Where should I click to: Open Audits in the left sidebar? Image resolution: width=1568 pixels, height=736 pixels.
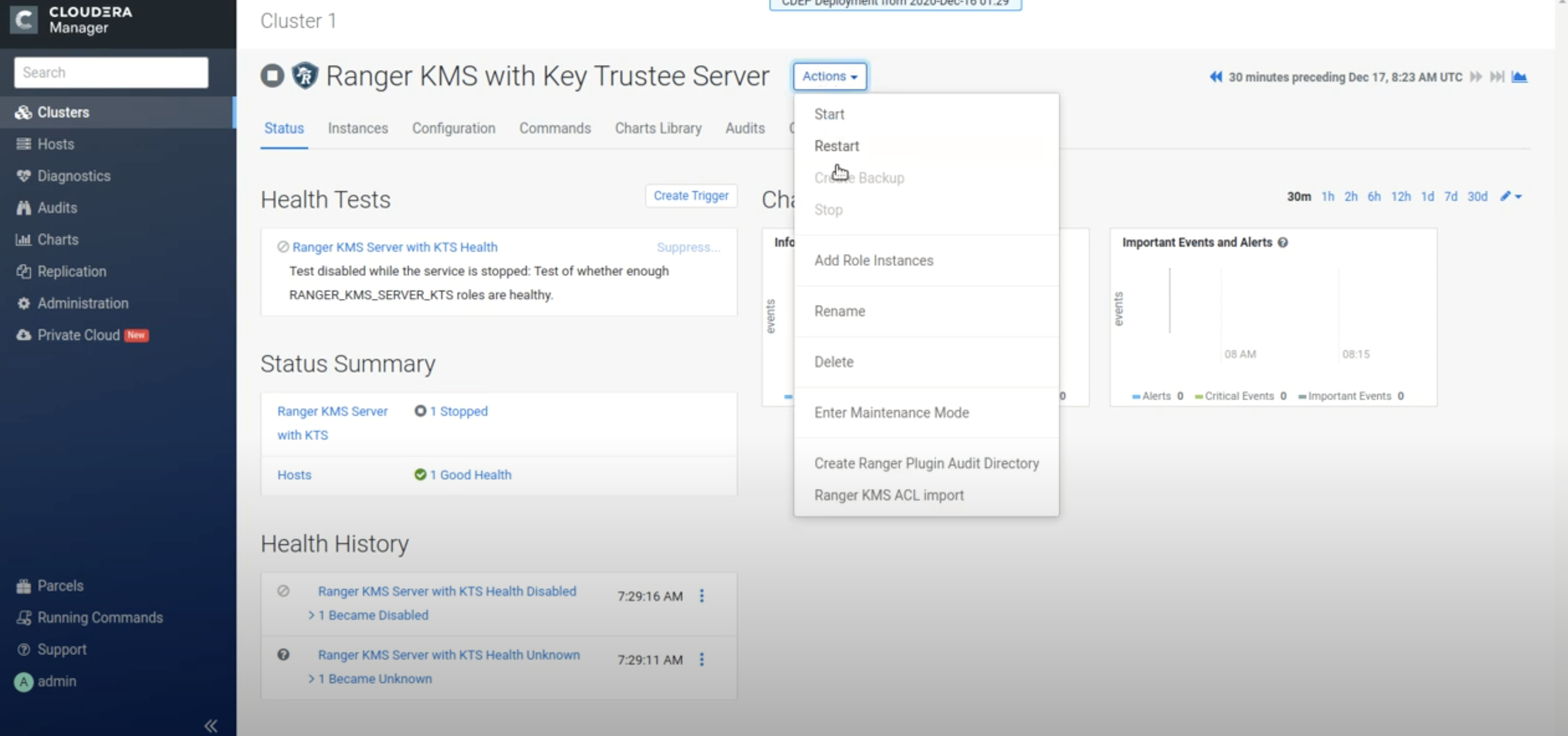click(x=47, y=207)
